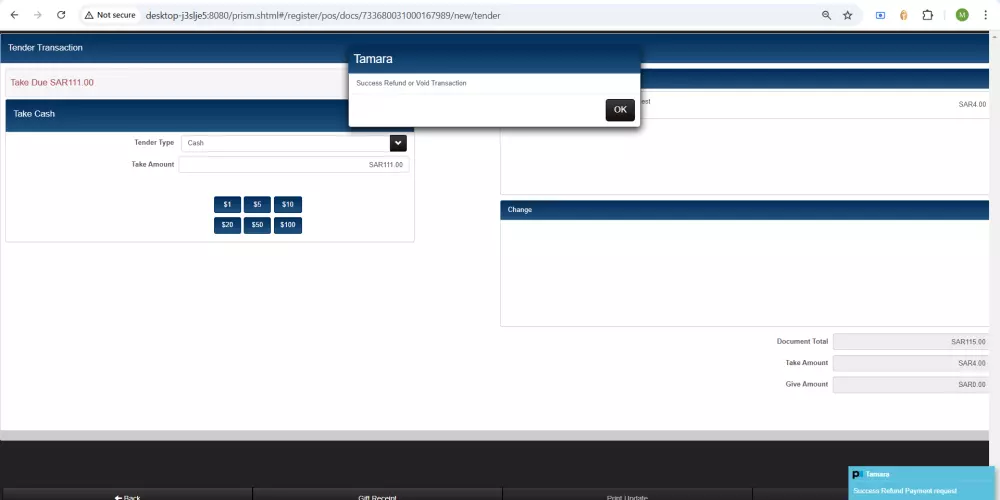Click the Tamara success notification toast
Viewport: 1000px width, 500px height.
[x=921, y=483]
